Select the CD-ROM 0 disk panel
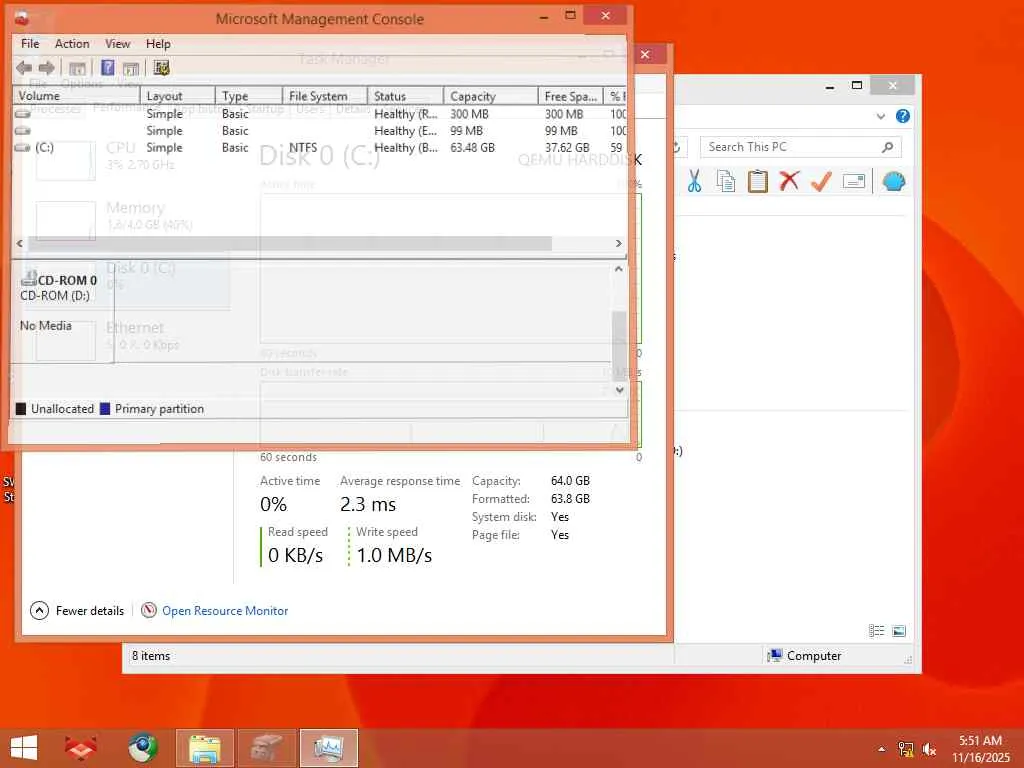 click(x=62, y=310)
